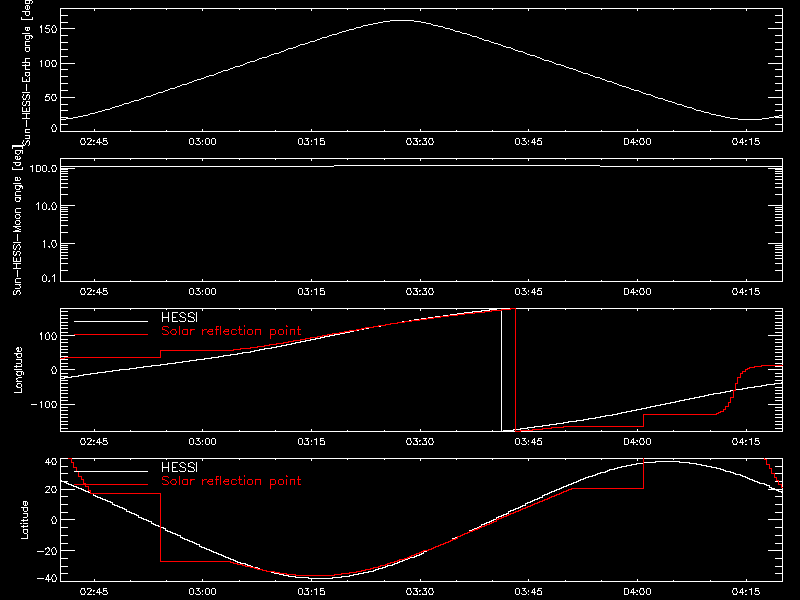
Task: Click white vertical wrap line in Longitude plot
Action: click(502, 370)
